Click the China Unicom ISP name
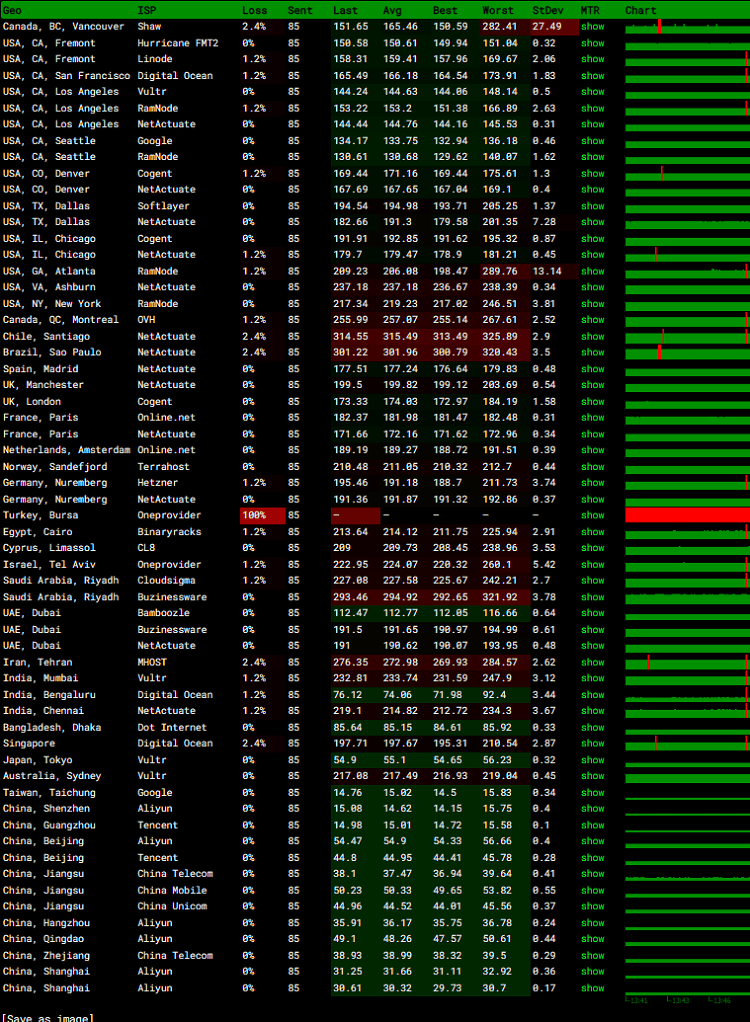This screenshot has height=1022, width=750. [172, 907]
